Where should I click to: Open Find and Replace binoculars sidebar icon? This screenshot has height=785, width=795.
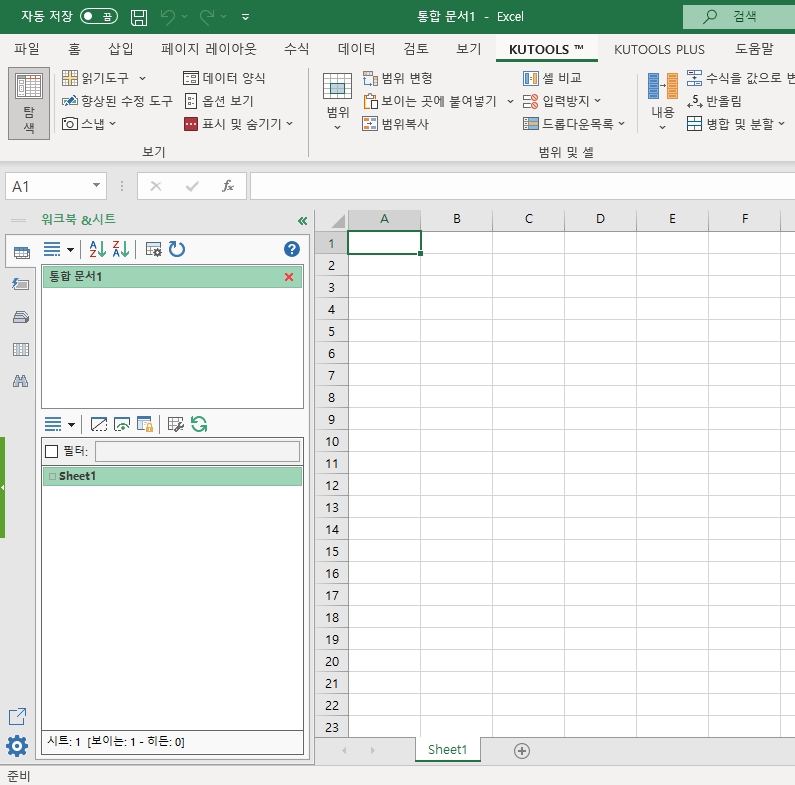(x=20, y=381)
